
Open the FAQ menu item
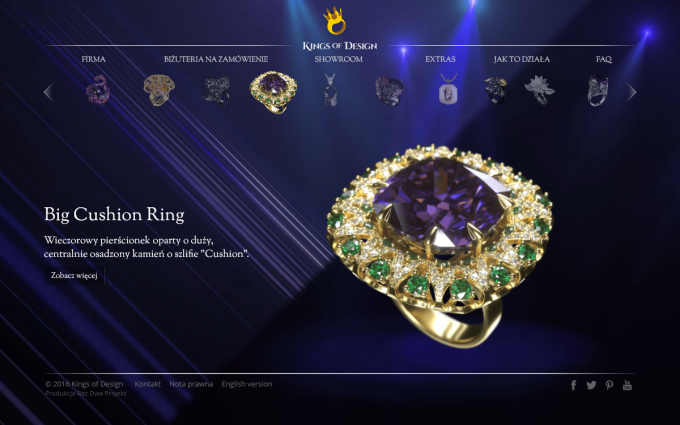(x=604, y=59)
